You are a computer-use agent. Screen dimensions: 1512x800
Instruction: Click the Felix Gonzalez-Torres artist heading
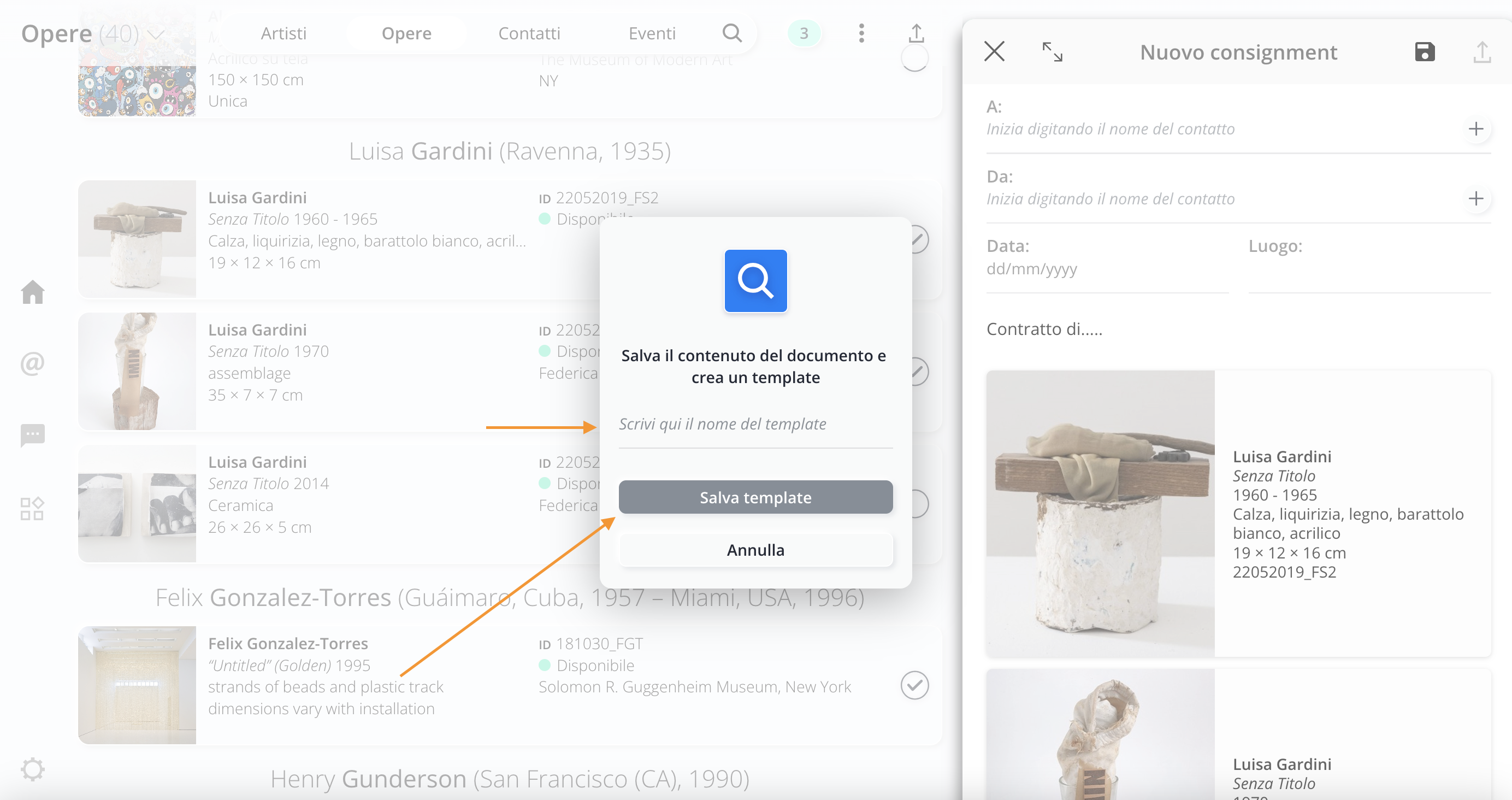(x=510, y=597)
